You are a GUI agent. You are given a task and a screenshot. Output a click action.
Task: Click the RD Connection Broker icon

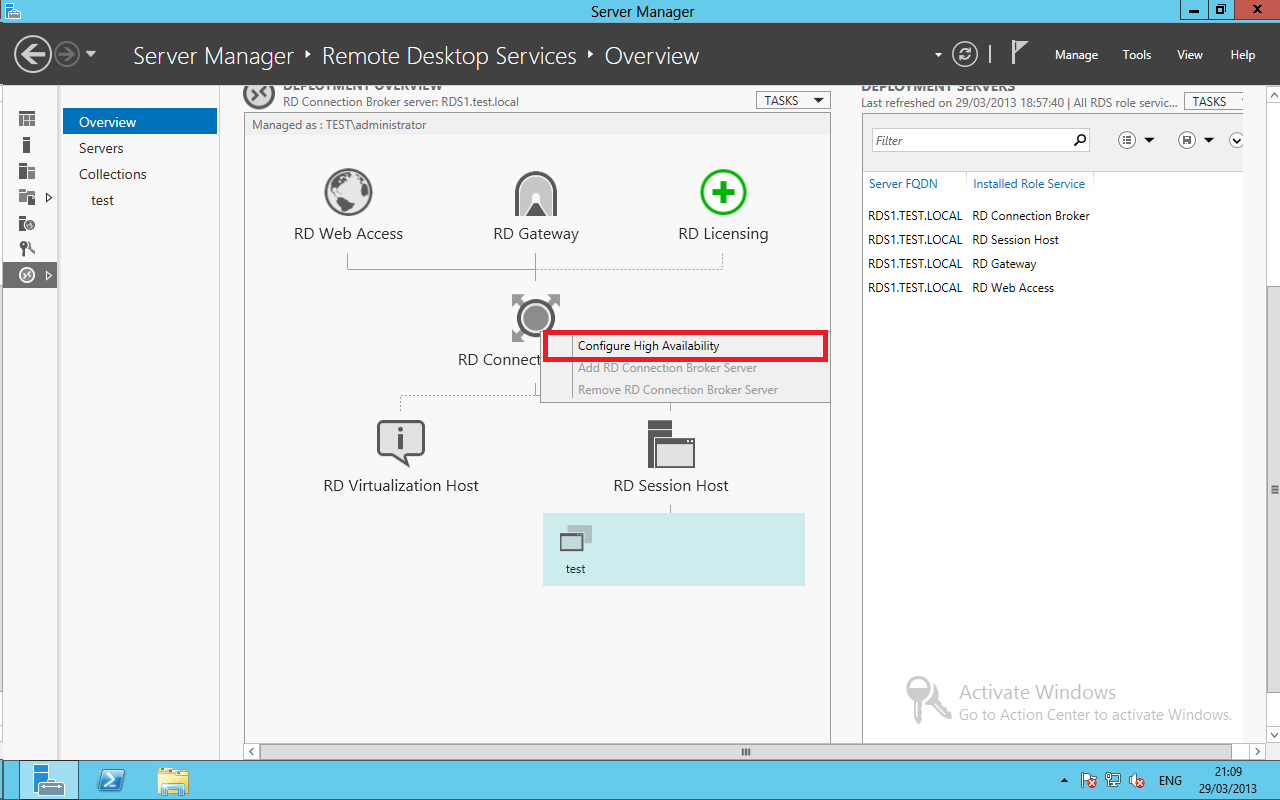(x=536, y=318)
